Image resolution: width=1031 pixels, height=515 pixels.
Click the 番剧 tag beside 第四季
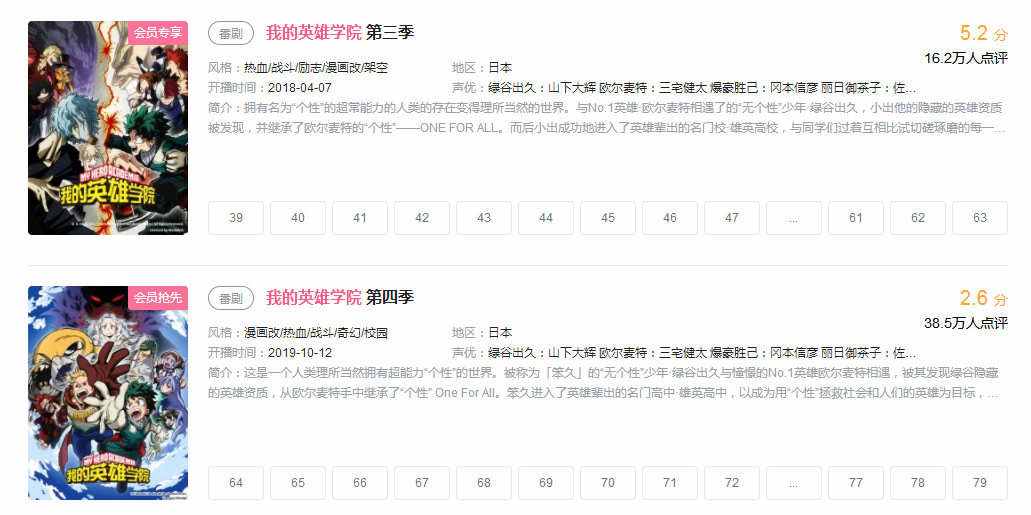[231, 298]
